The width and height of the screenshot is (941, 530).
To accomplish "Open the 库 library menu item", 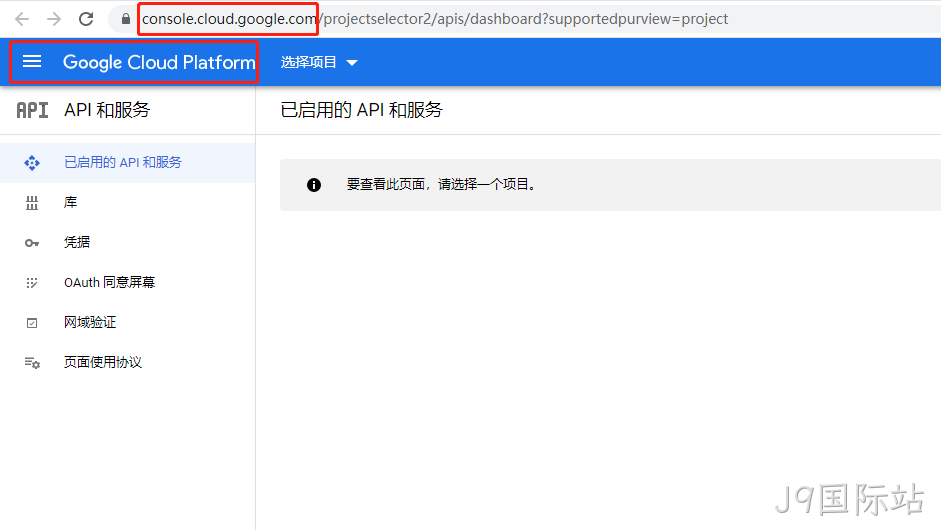I will [127, 203].
